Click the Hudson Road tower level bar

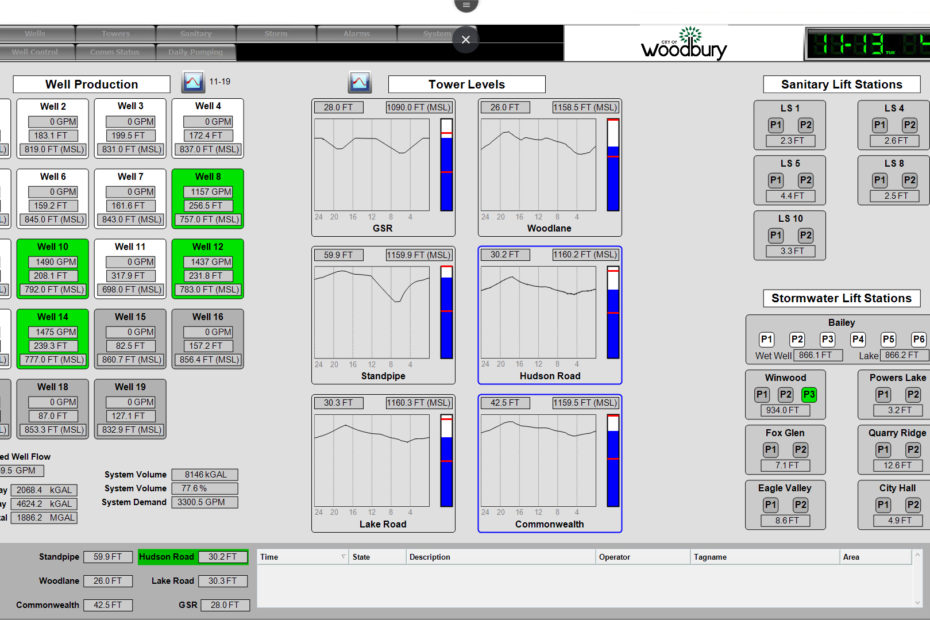point(613,312)
